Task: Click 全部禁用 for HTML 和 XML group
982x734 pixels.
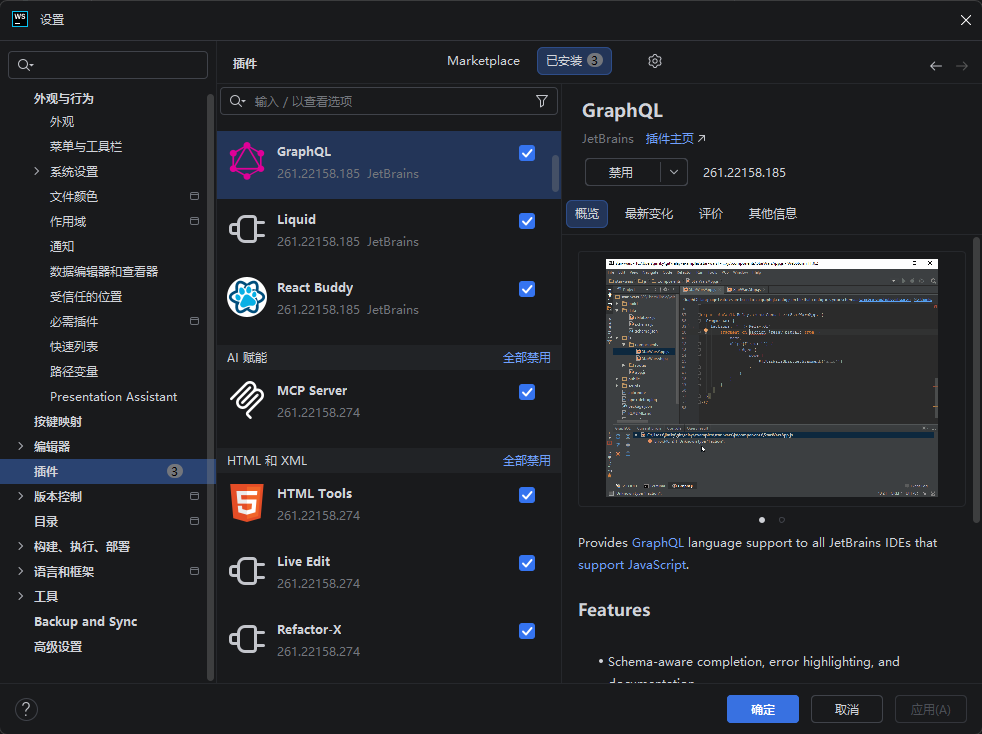Action: pos(527,461)
